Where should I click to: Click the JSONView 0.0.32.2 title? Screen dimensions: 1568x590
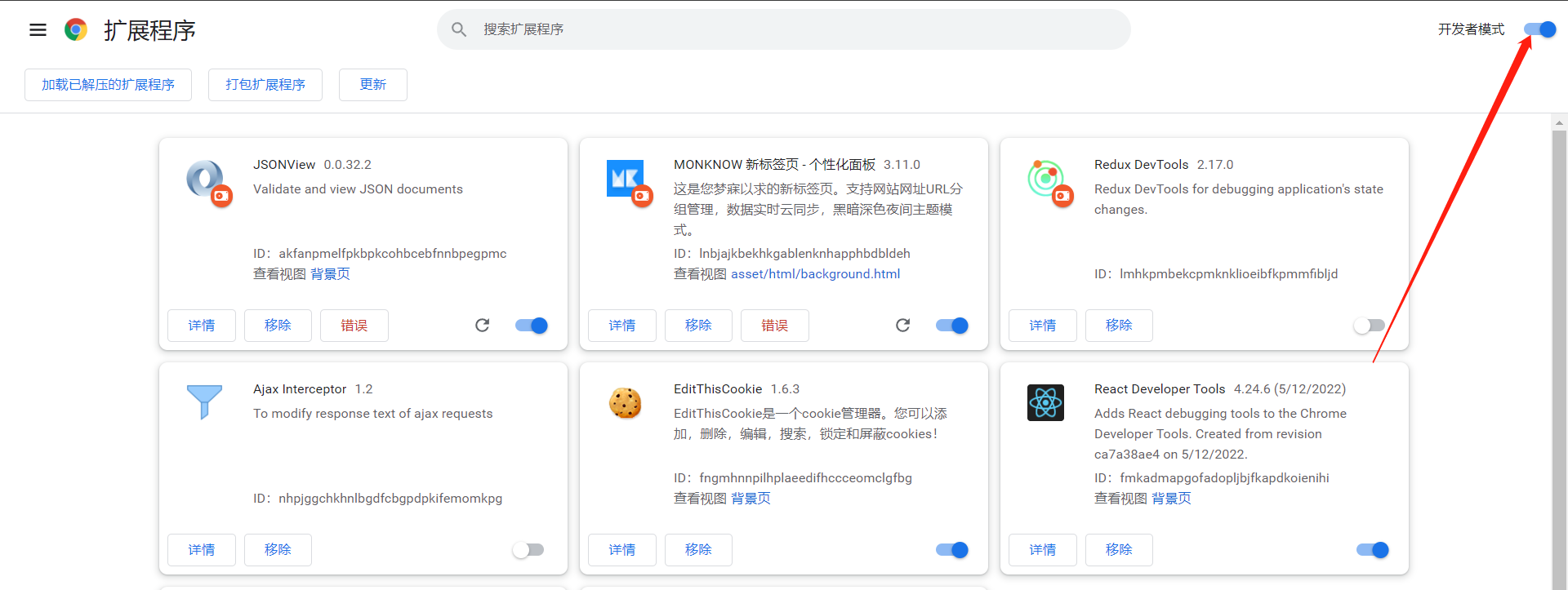click(312, 165)
